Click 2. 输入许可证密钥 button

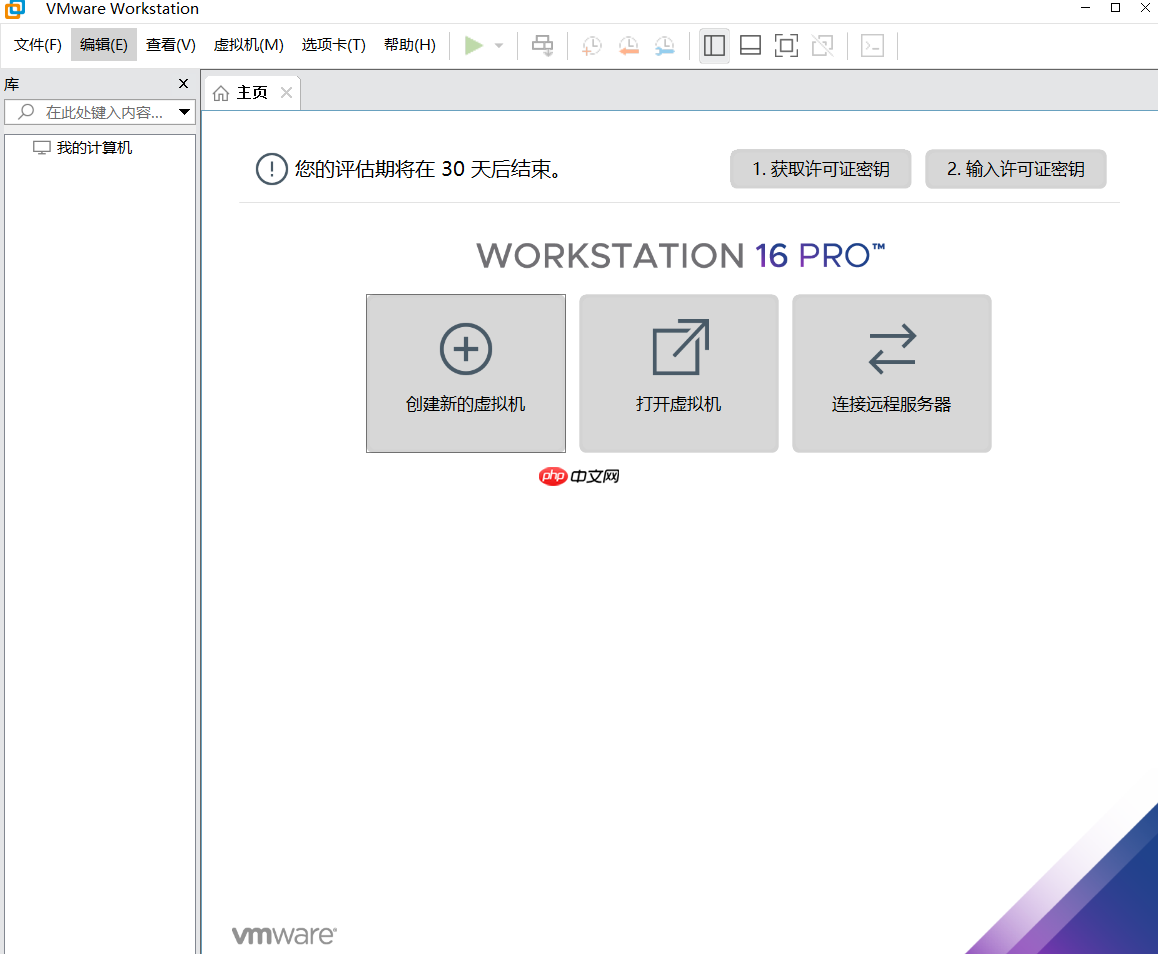click(x=1015, y=169)
